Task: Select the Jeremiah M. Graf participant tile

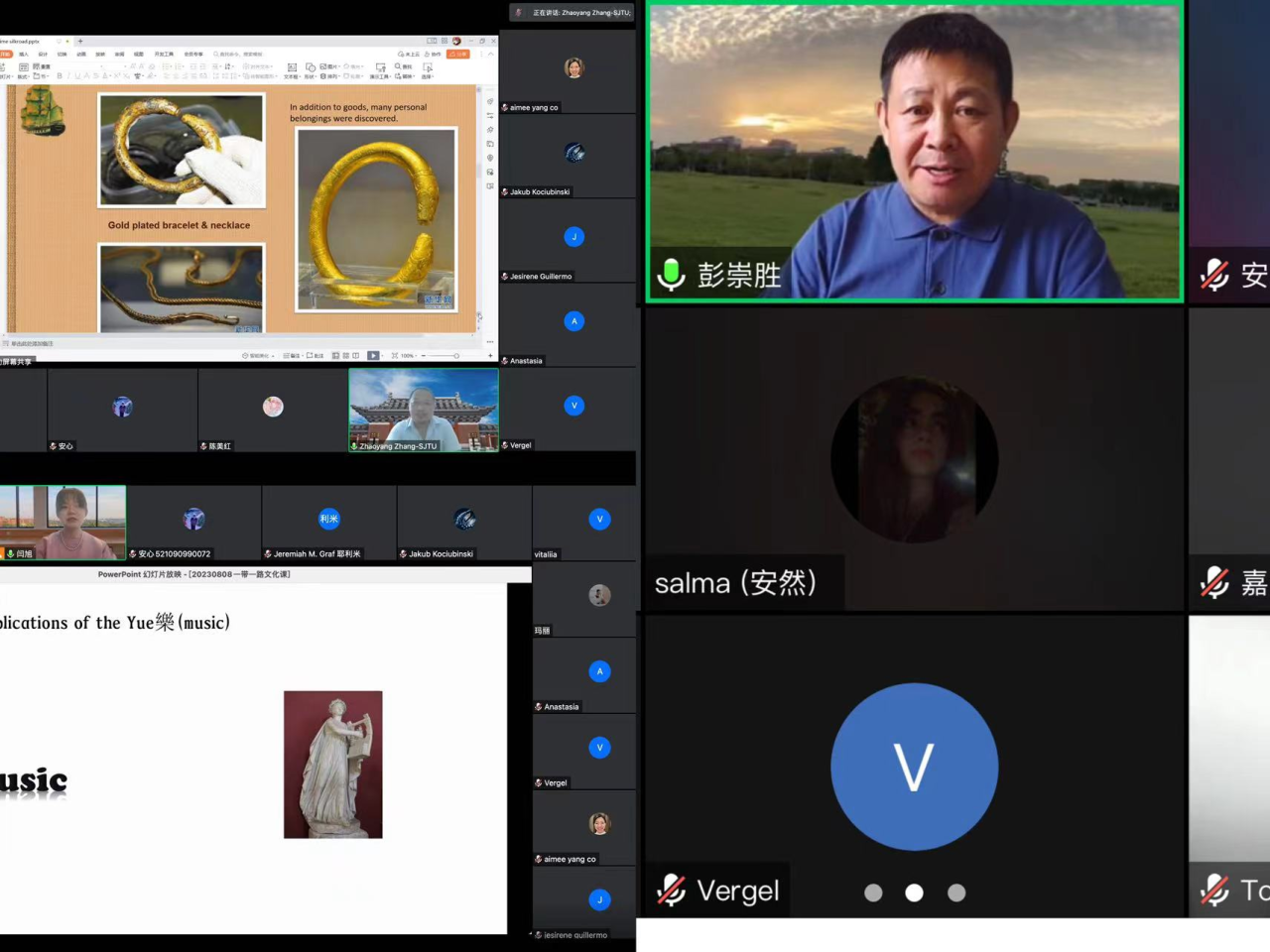Action: [x=329, y=523]
